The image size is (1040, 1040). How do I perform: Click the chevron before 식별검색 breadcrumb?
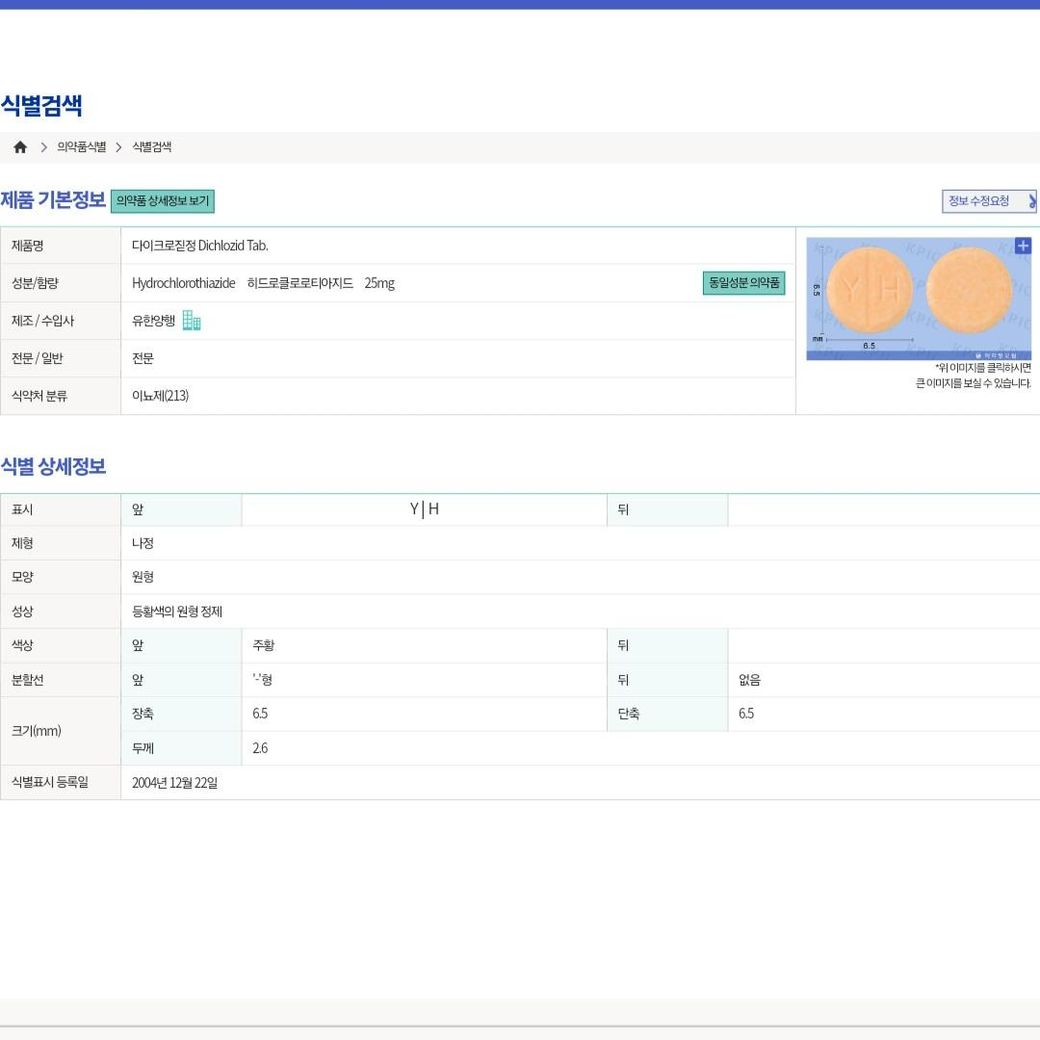click(119, 147)
